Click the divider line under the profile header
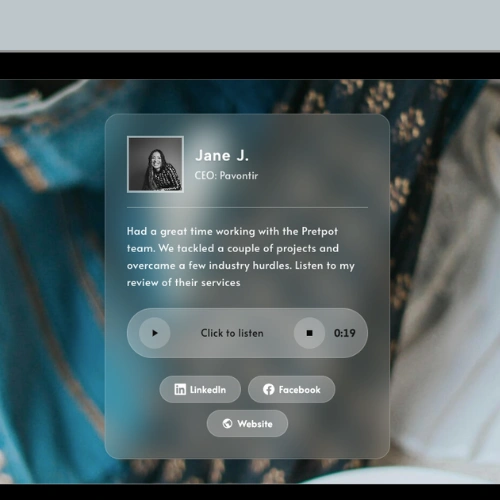Screen dimensions: 500x500 point(247,207)
